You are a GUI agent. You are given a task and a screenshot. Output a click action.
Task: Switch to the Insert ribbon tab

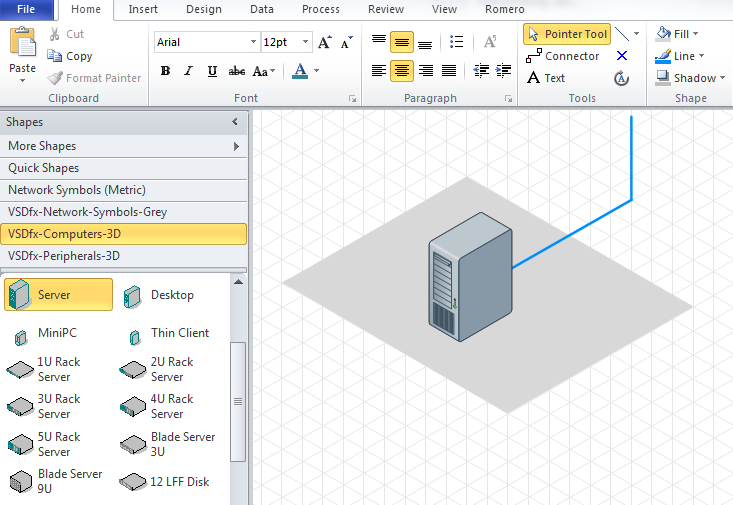143,9
